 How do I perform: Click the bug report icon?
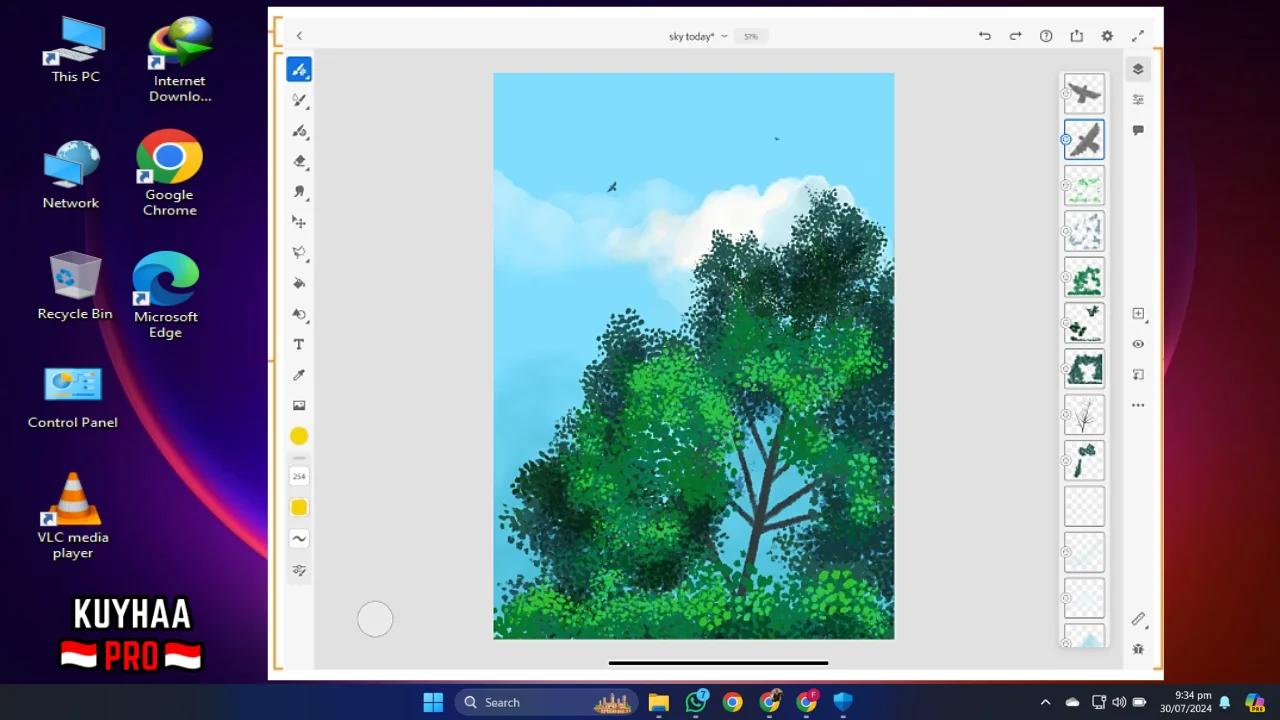tap(1138, 649)
